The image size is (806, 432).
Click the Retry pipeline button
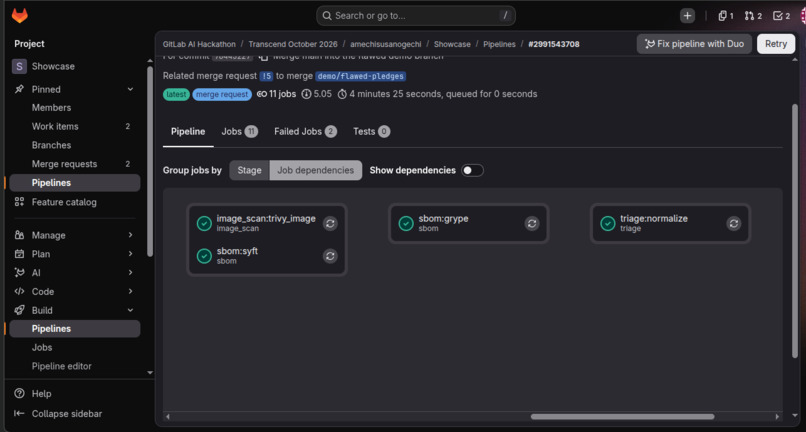click(776, 44)
